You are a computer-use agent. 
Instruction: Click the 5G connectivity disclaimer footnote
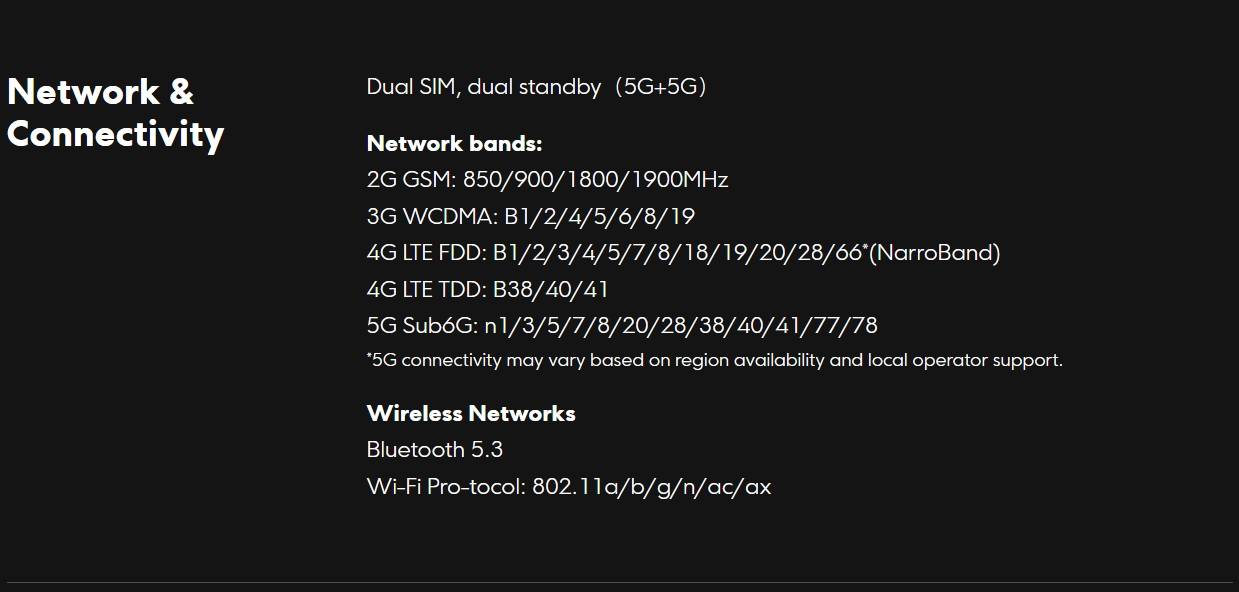715,360
